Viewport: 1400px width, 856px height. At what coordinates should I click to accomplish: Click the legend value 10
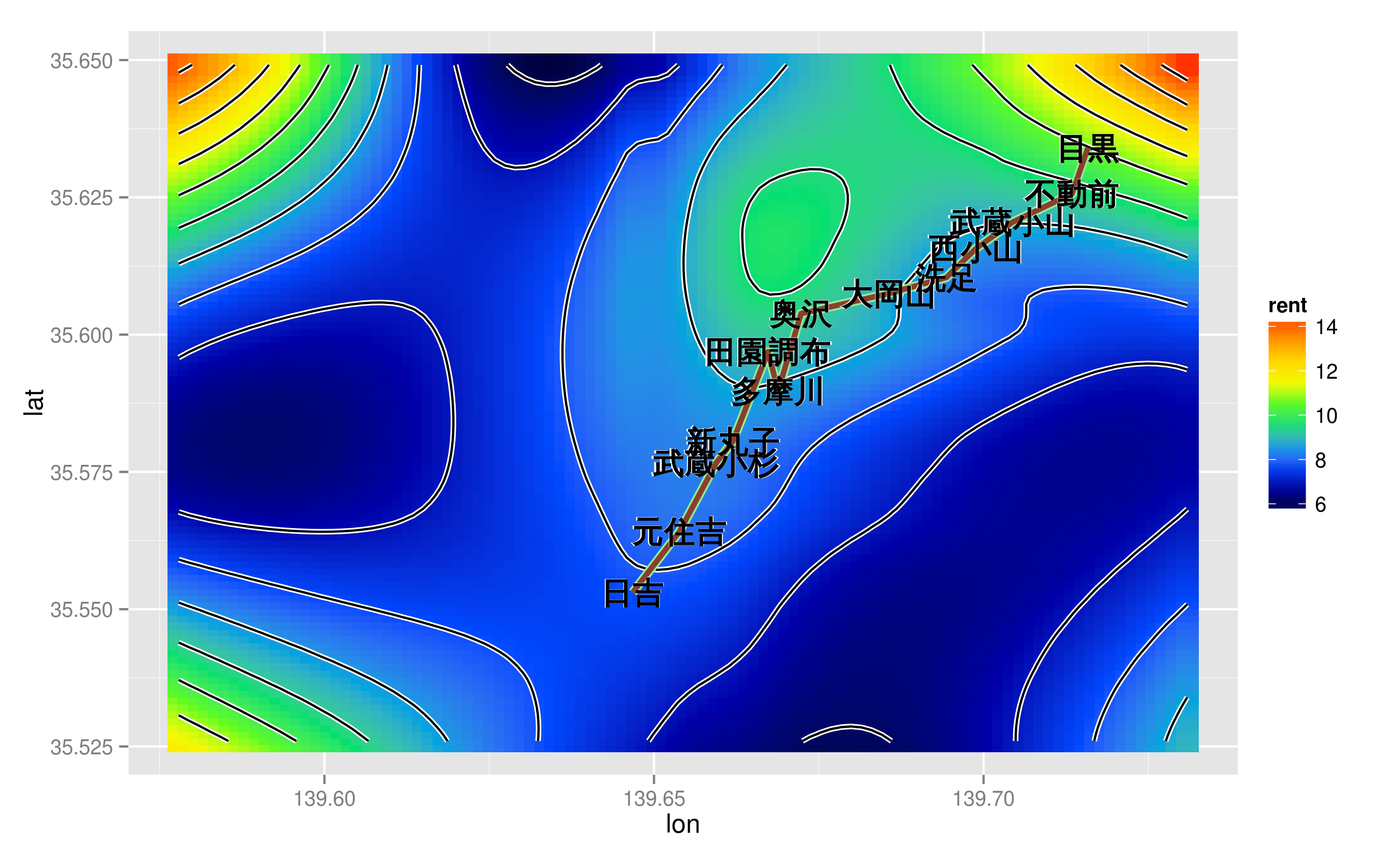(x=1326, y=416)
